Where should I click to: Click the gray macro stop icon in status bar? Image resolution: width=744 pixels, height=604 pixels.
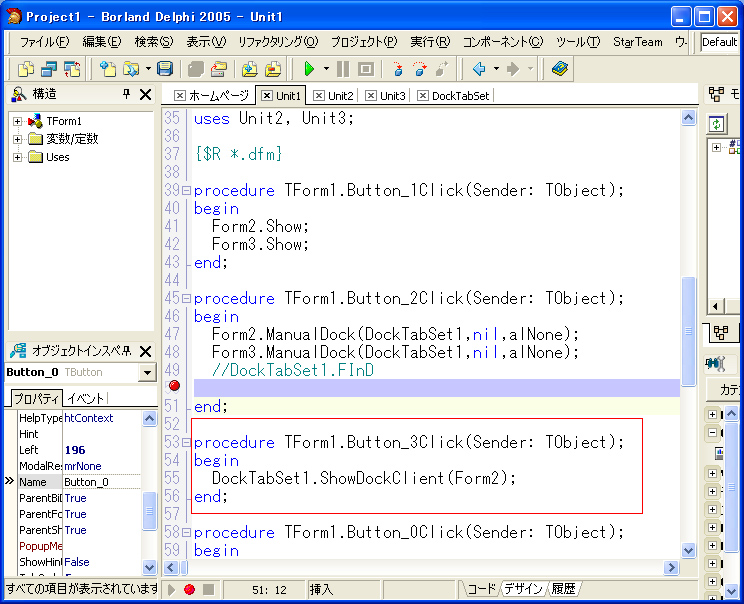208,590
